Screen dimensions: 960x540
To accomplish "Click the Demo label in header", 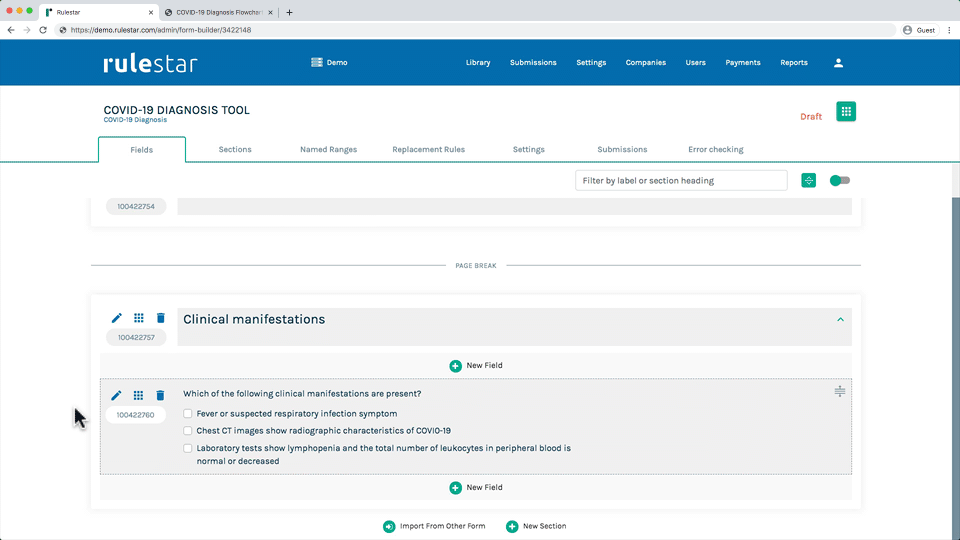I will pyautogui.click(x=337, y=62).
